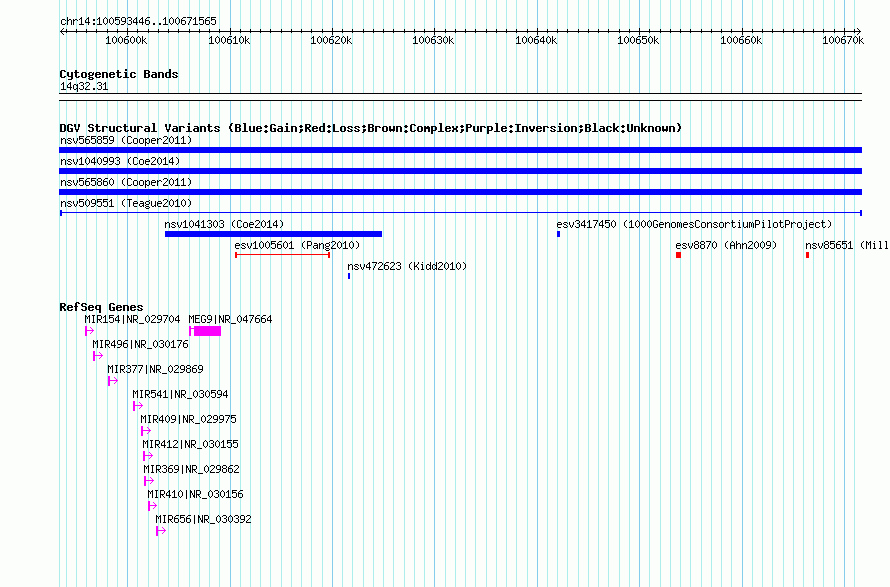Open the nsv1040993 (Coe2014) label
This screenshot has height=587, width=890.
click(120, 161)
